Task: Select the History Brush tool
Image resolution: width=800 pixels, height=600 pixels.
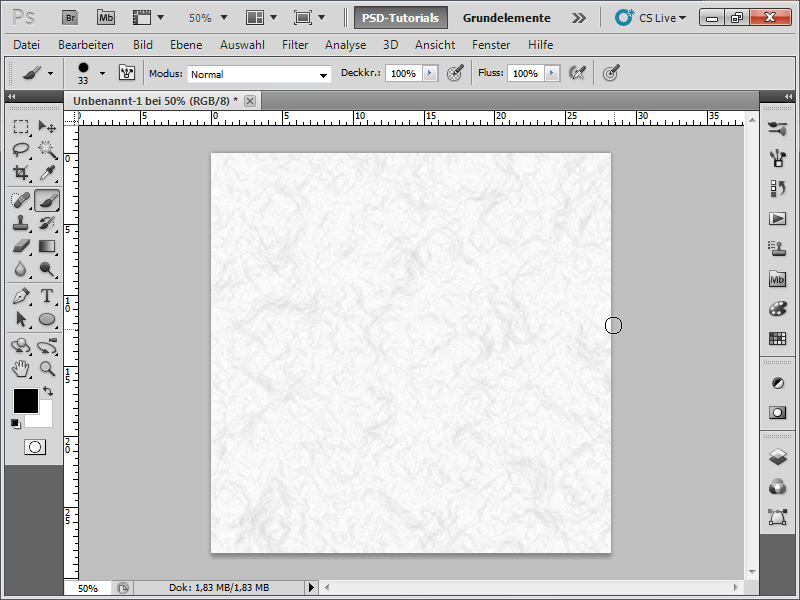Action: tap(47, 223)
